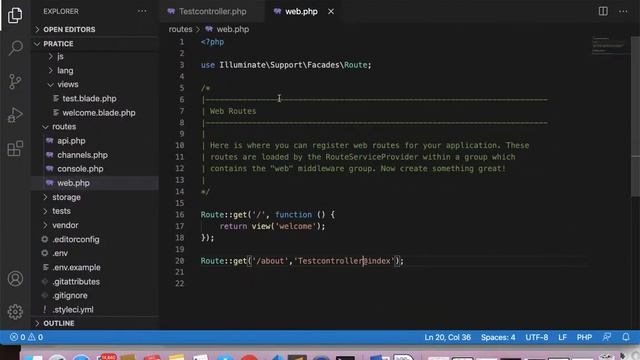Change end of line sequence LF
This screenshot has width=640, height=360.
click(x=562, y=338)
